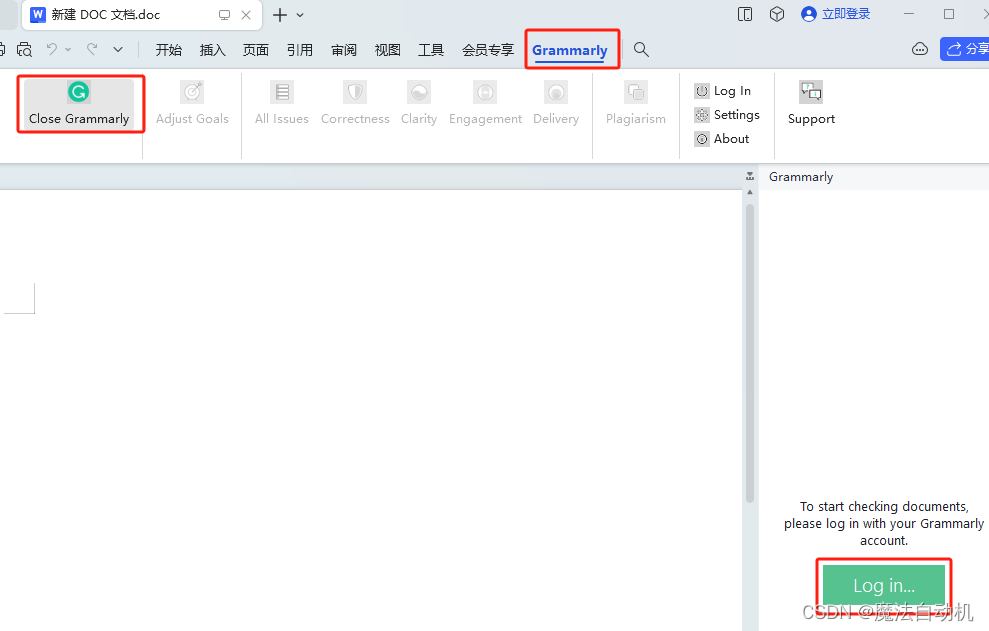The width and height of the screenshot is (989, 631).
Task: Open the 审阅 ribbon tab
Action: click(x=344, y=50)
